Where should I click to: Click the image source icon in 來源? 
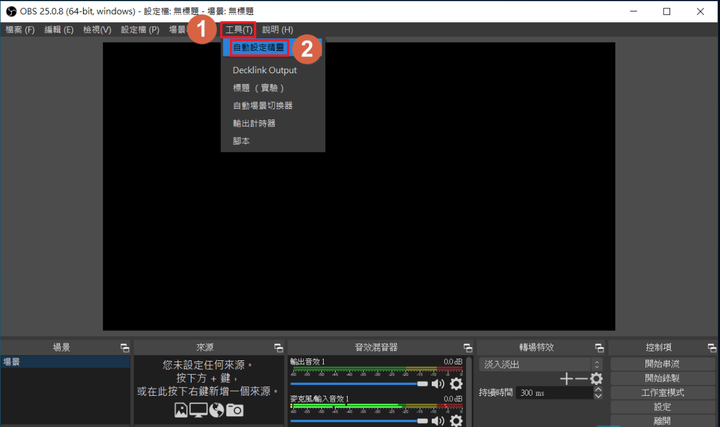coord(181,410)
